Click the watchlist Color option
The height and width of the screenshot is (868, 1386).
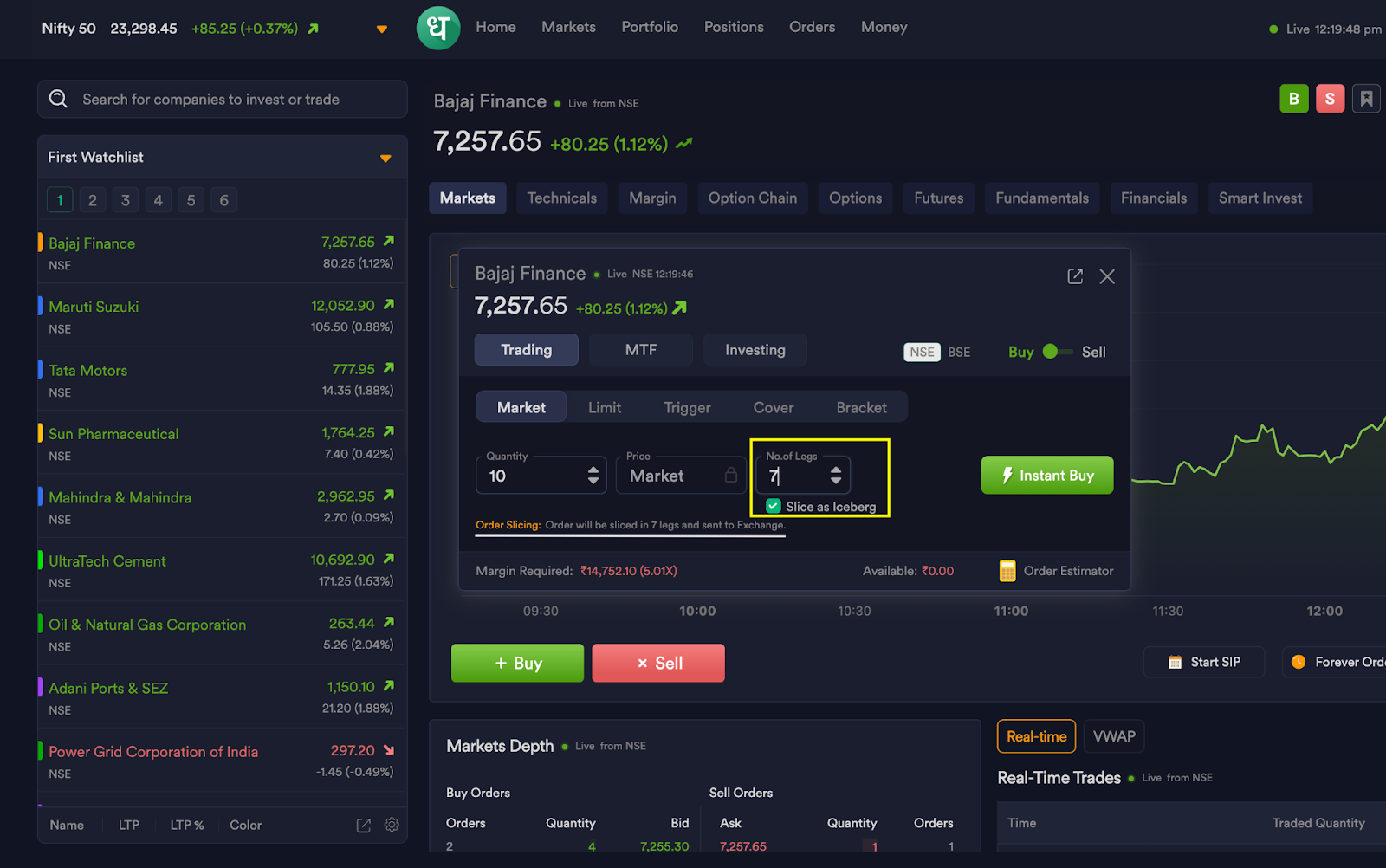pyautogui.click(x=245, y=825)
